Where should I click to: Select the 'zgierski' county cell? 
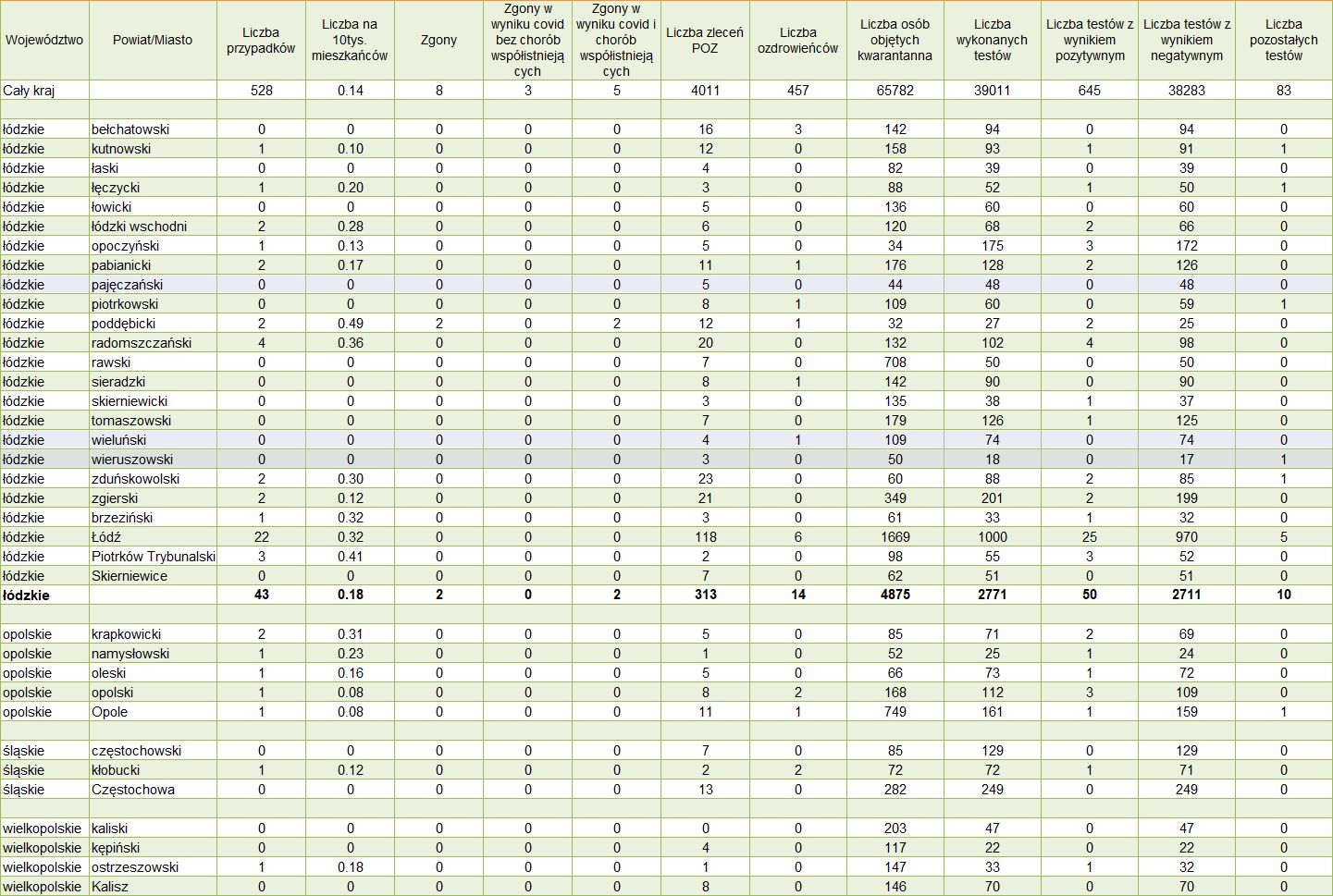click(153, 498)
